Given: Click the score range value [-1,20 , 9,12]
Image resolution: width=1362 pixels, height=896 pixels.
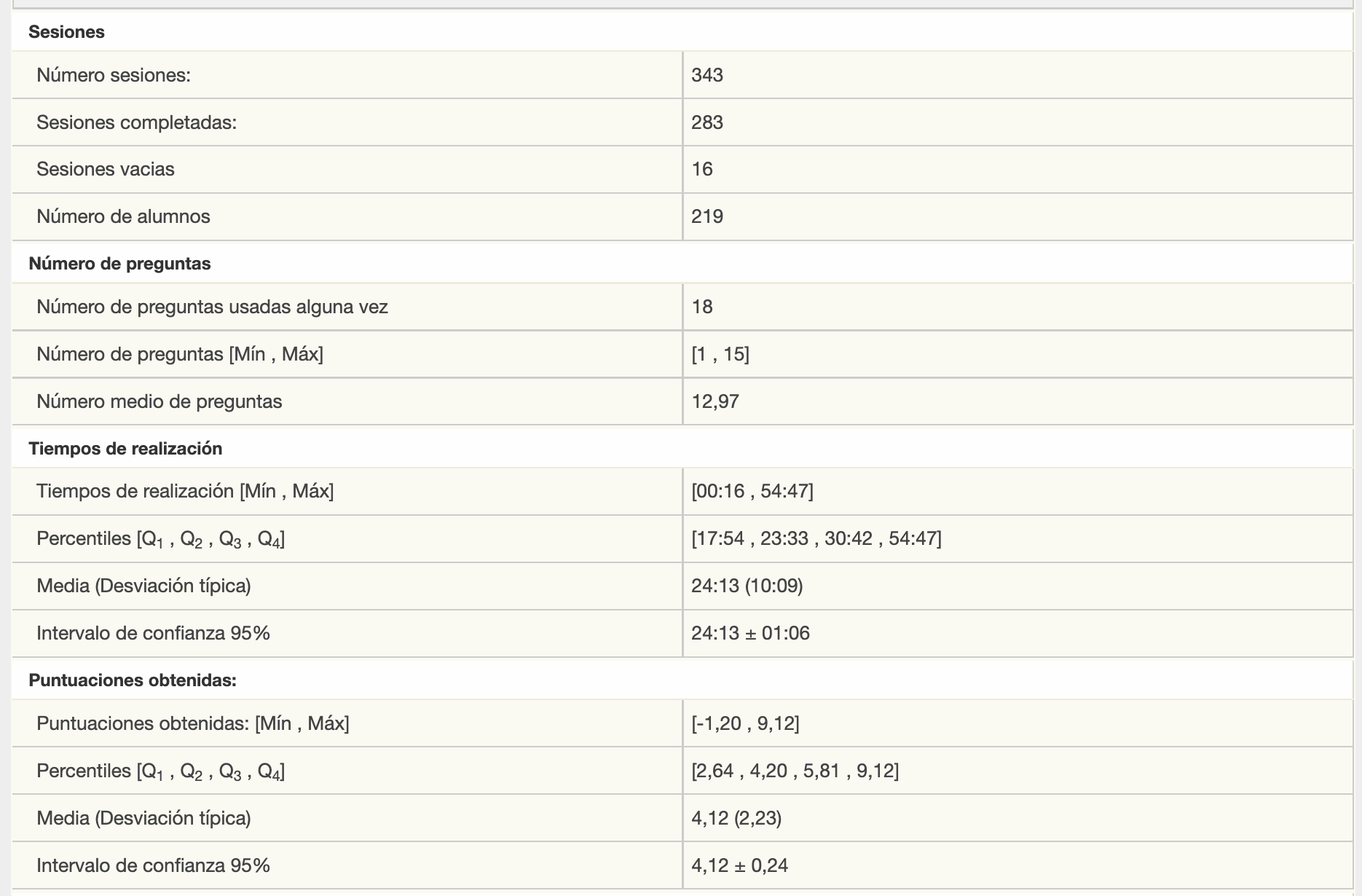Looking at the screenshot, I should click(745, 723).
